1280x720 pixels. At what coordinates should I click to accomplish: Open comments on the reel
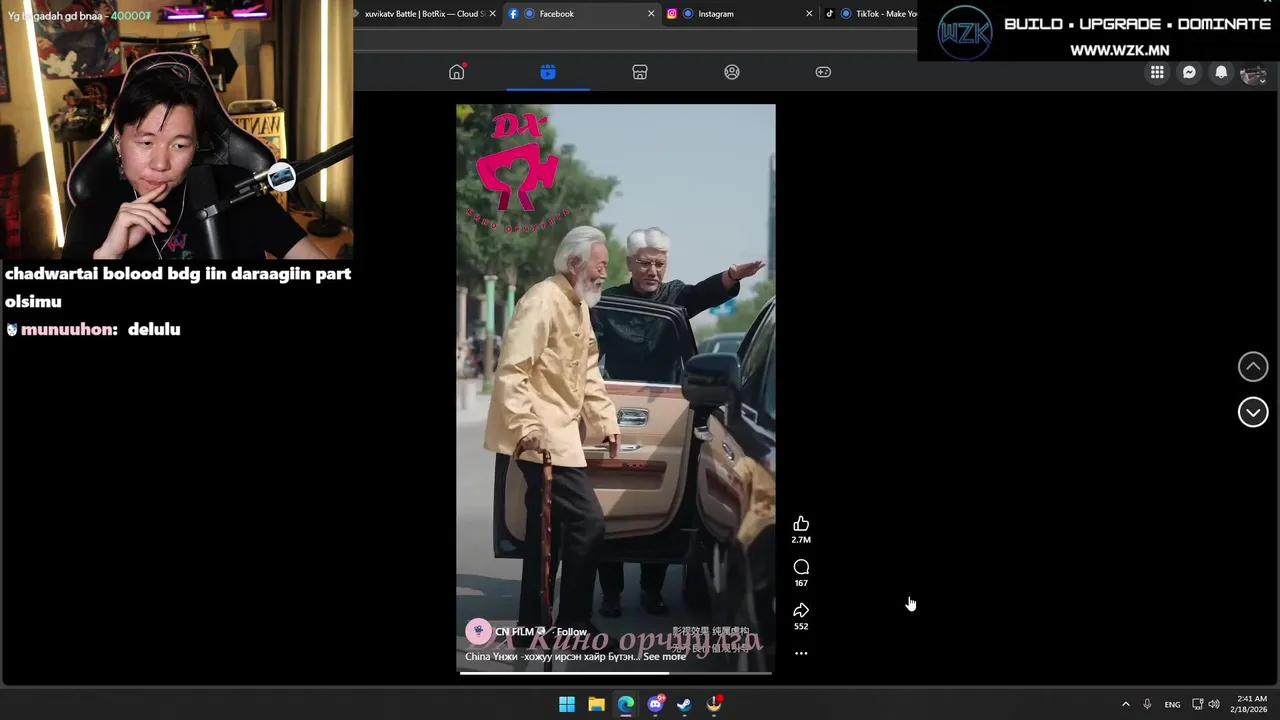click(x=801, y=567)
